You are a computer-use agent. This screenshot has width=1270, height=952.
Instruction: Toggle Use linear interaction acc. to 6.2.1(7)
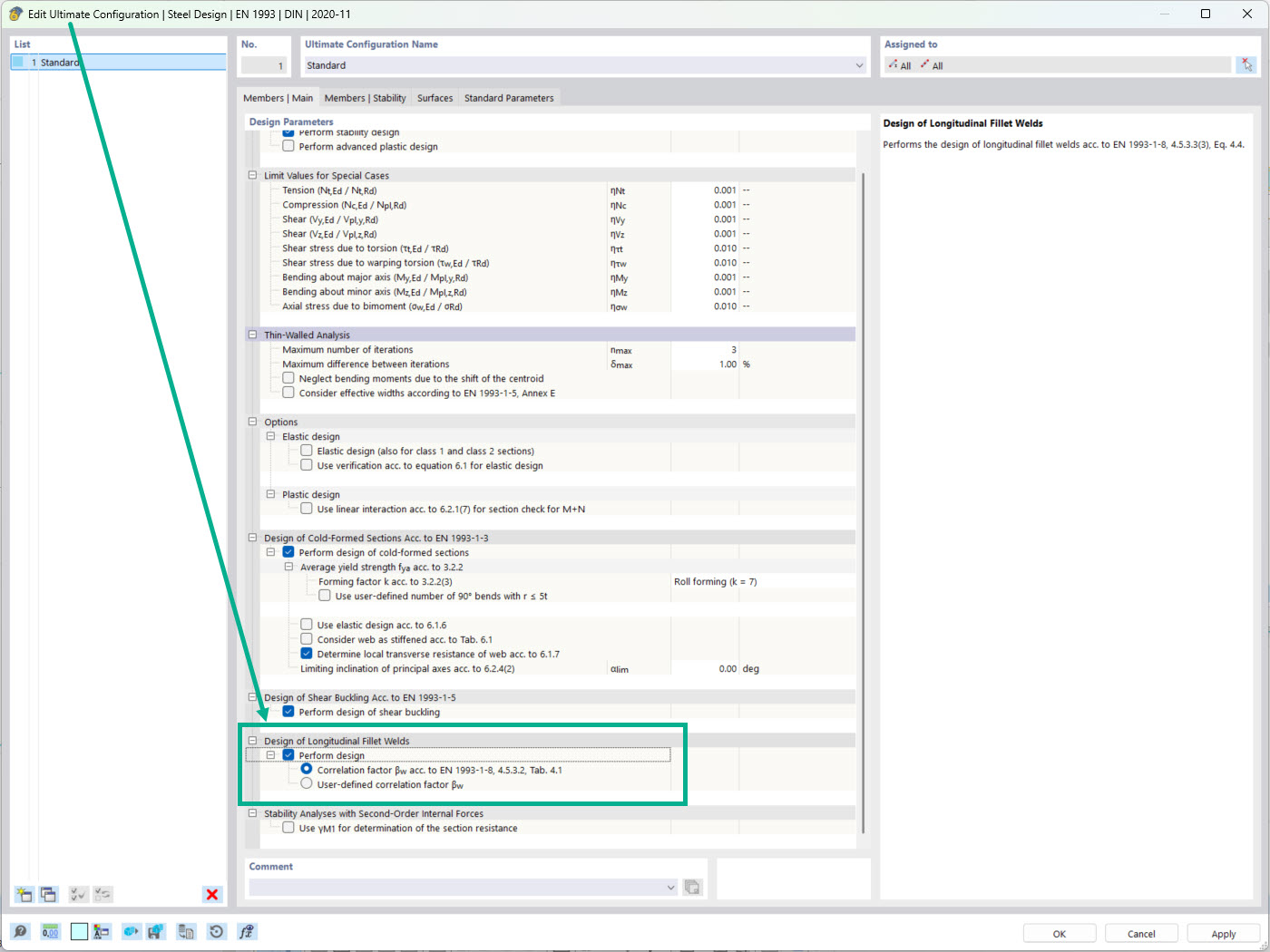[307, 509]
